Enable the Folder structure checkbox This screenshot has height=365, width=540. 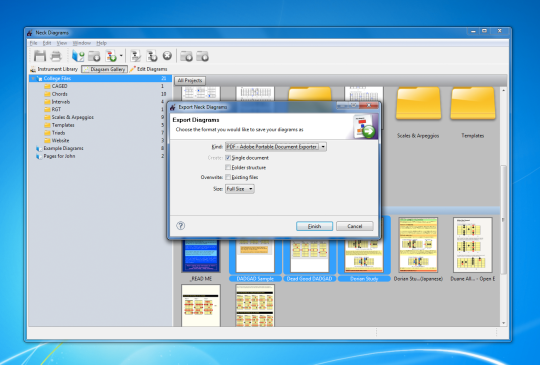(228, 167)
